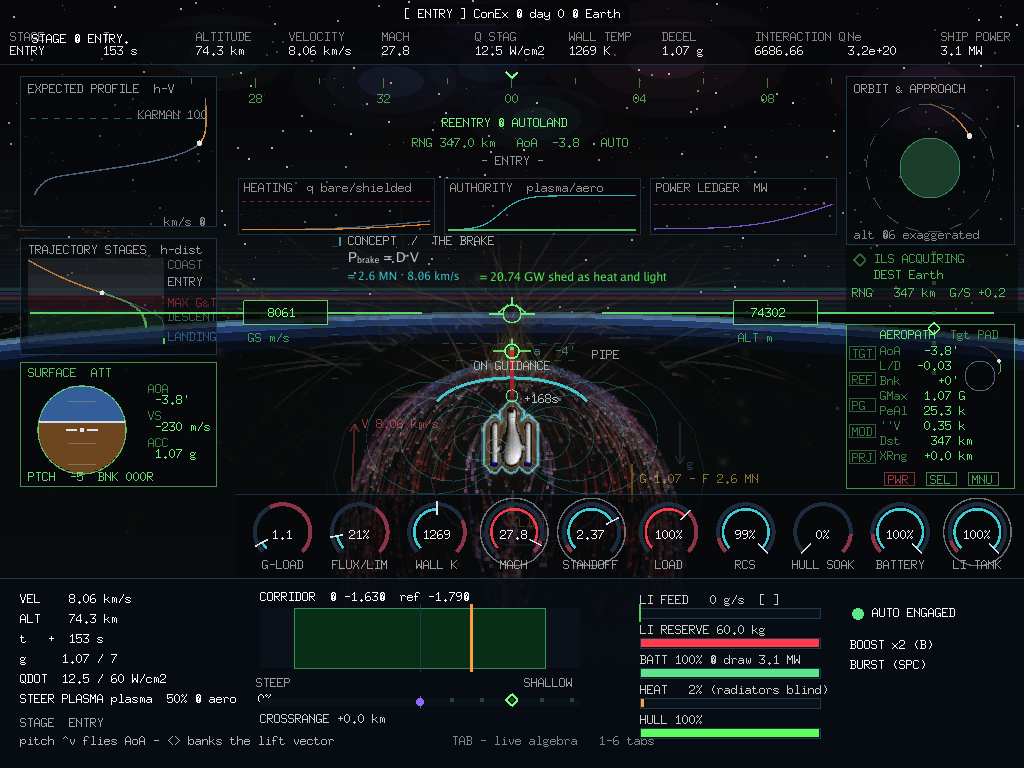Click the SHIP POWER 3.1 MW readout
This screenshot has height=768, width=1024.
pyautogui.click(x=975, y=44)
